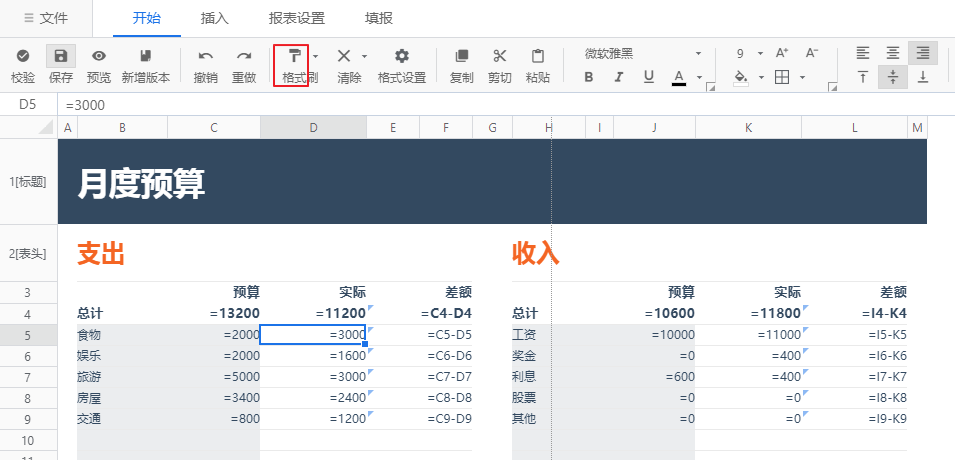Image resolution: width=955 pixels, height=460 pixels.
Task: Select the 工资 cell
Action: [x=549, y=335]
